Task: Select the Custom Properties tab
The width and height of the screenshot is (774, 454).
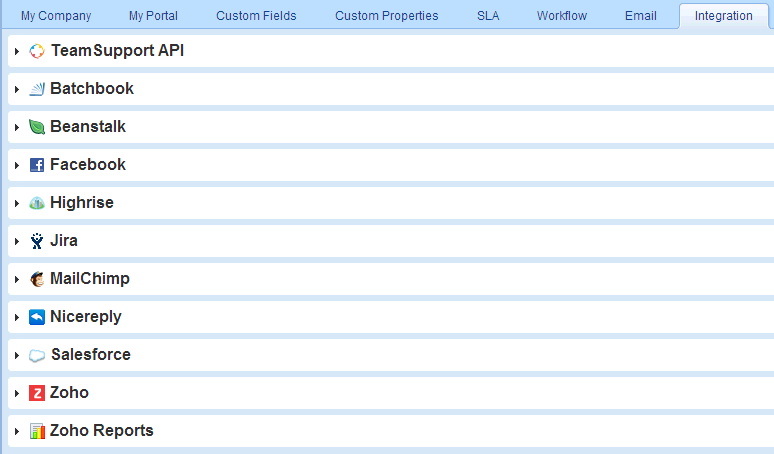Action: tap(387, 16)
